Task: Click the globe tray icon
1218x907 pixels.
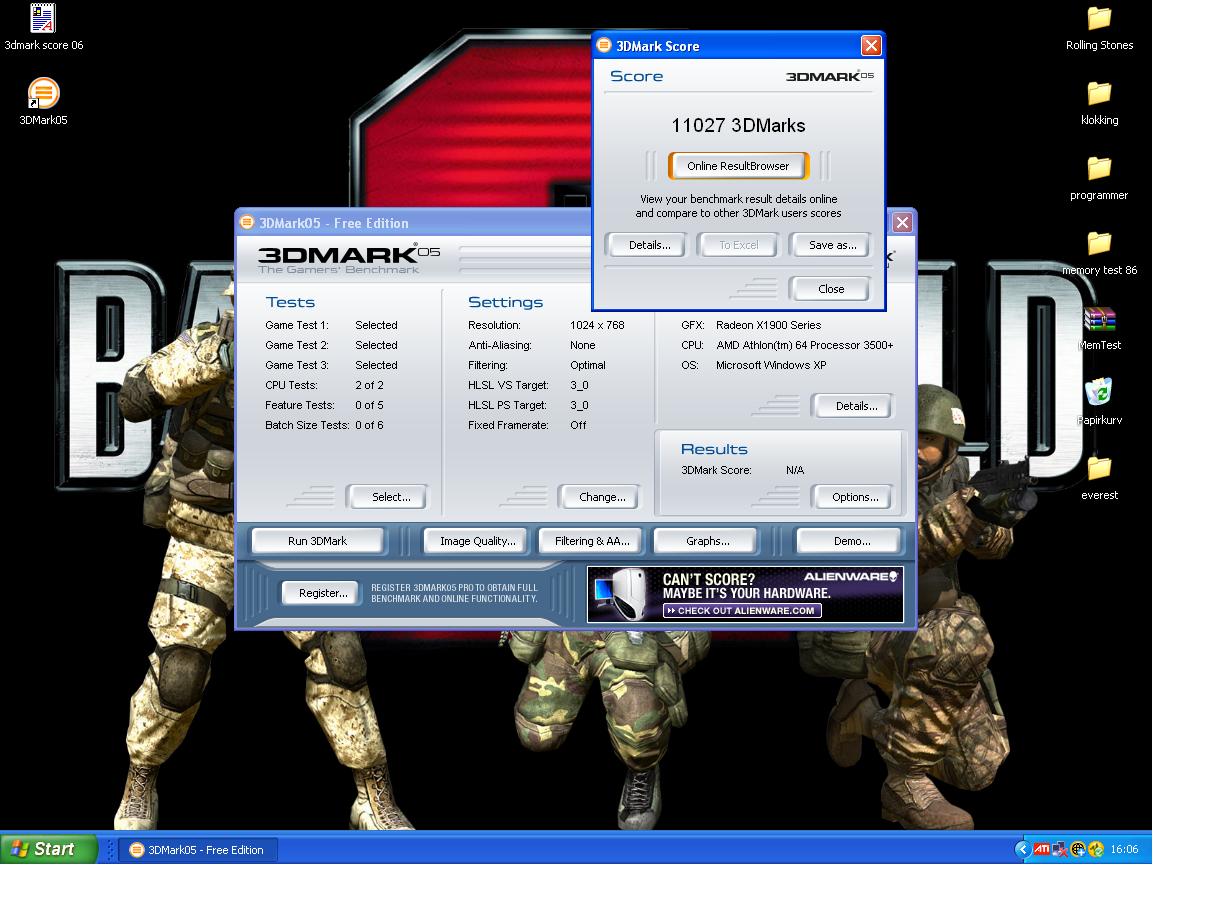Action: click(x=1077, y=849)
